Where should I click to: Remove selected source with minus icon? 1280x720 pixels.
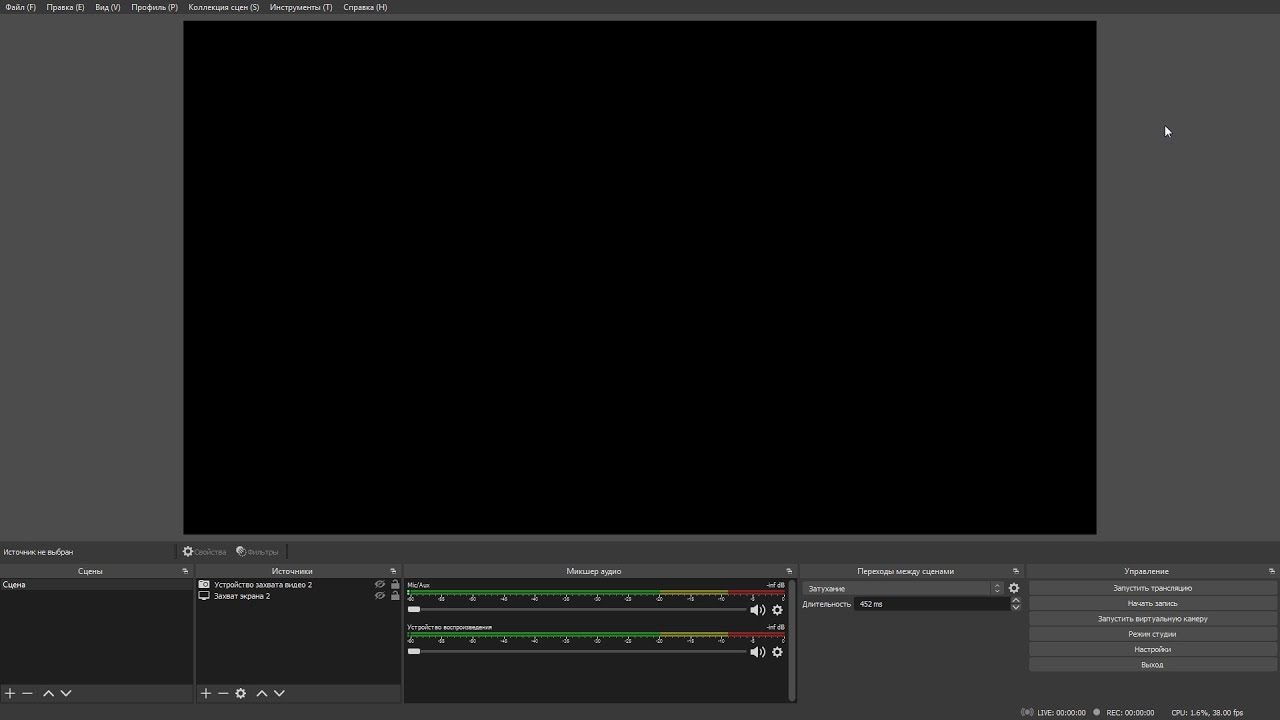coord(223,693)
